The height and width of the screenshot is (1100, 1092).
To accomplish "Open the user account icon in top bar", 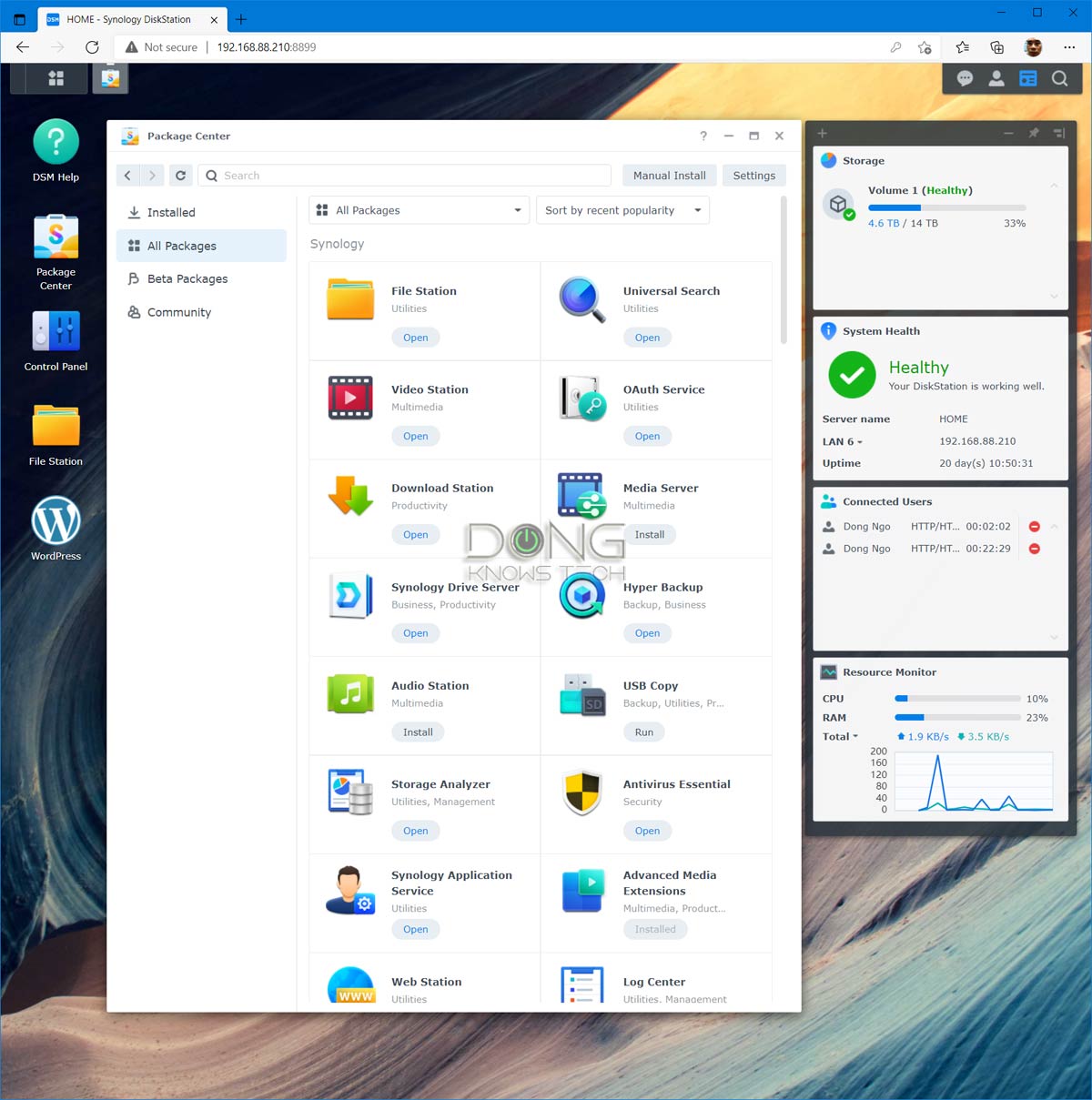I will (x=996, y=78).
